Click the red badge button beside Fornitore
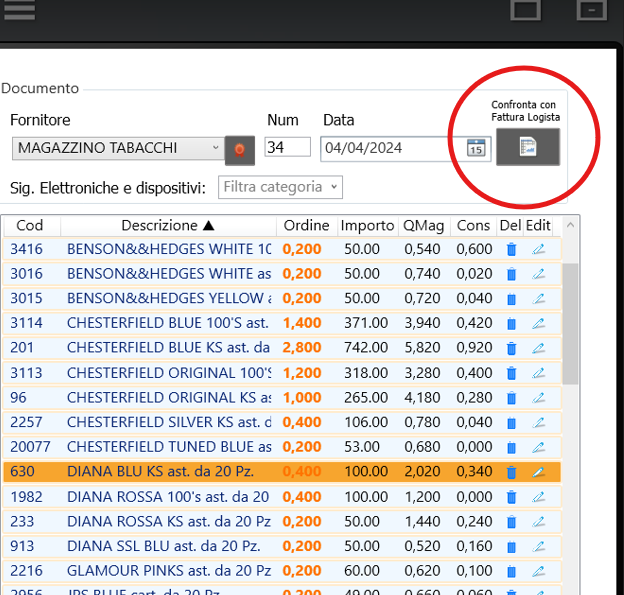 click(240, 150)
